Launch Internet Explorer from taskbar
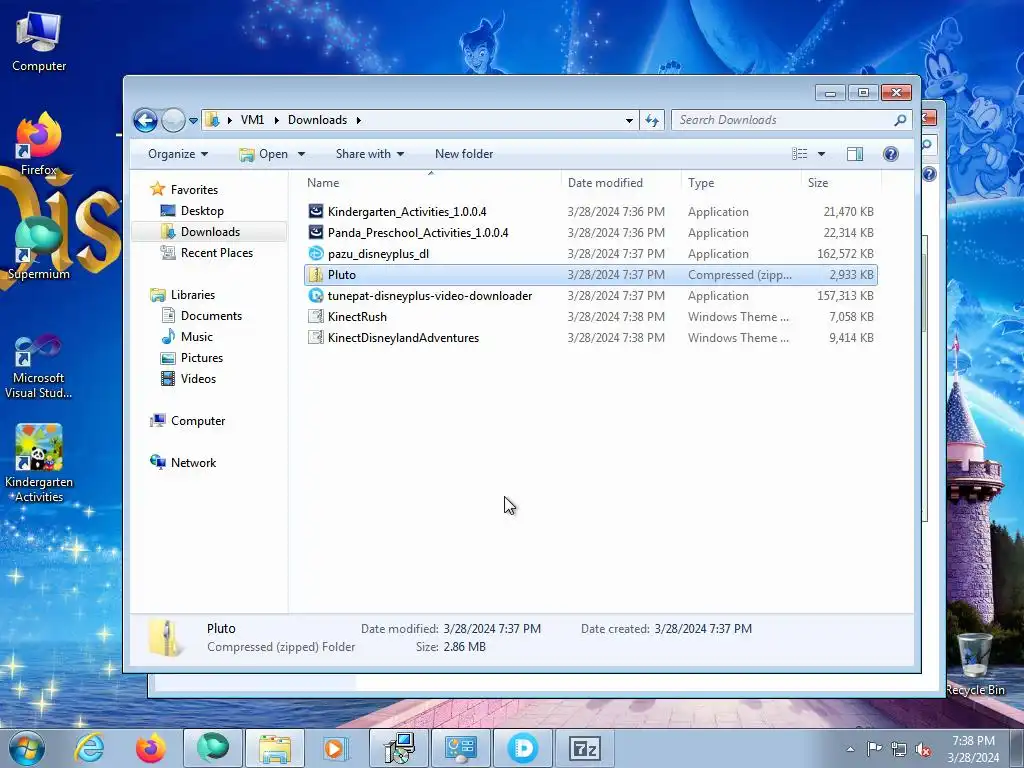Viewport: 1024px width, 768px height. pos(89,748)
